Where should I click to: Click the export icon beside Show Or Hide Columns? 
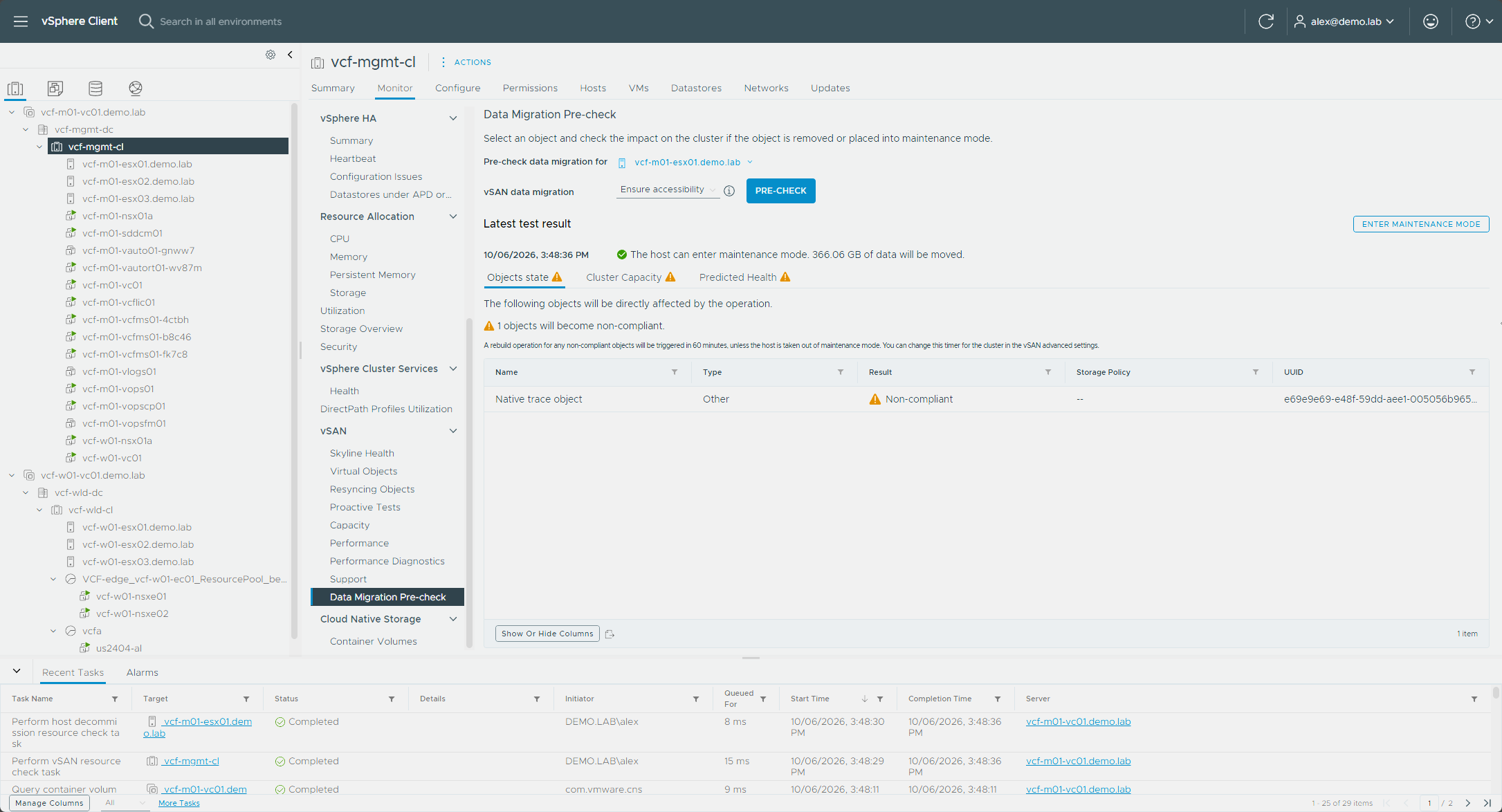[610, 634]
